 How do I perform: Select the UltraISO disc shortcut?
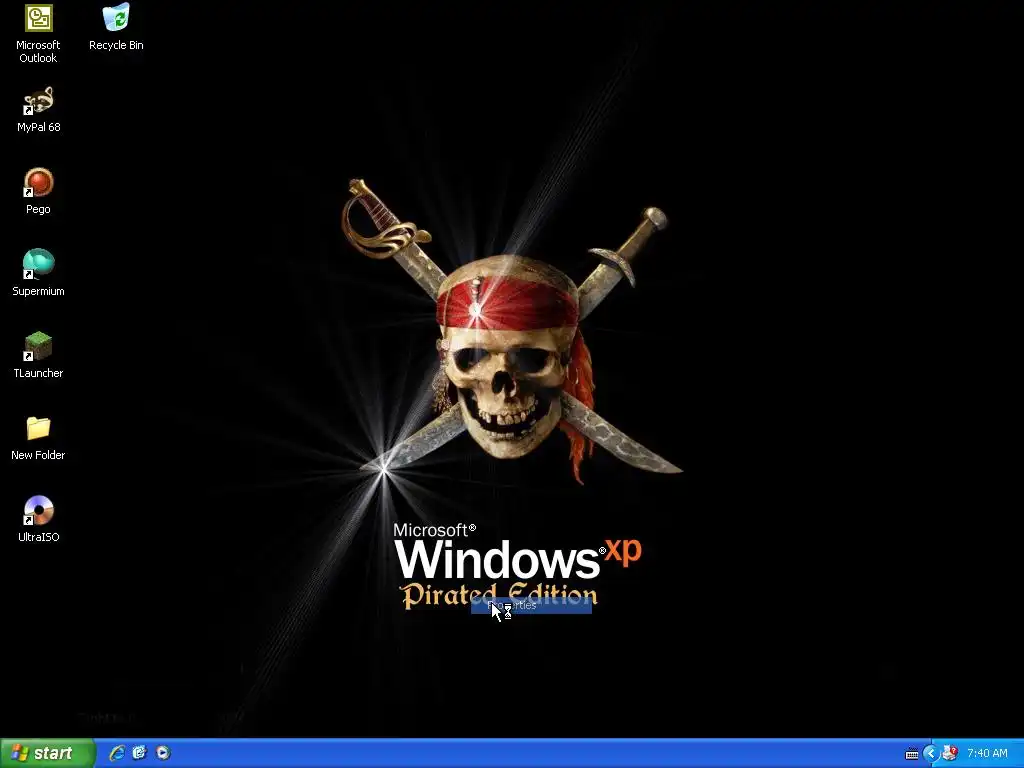pyautogui.click(x=39, y=519)
